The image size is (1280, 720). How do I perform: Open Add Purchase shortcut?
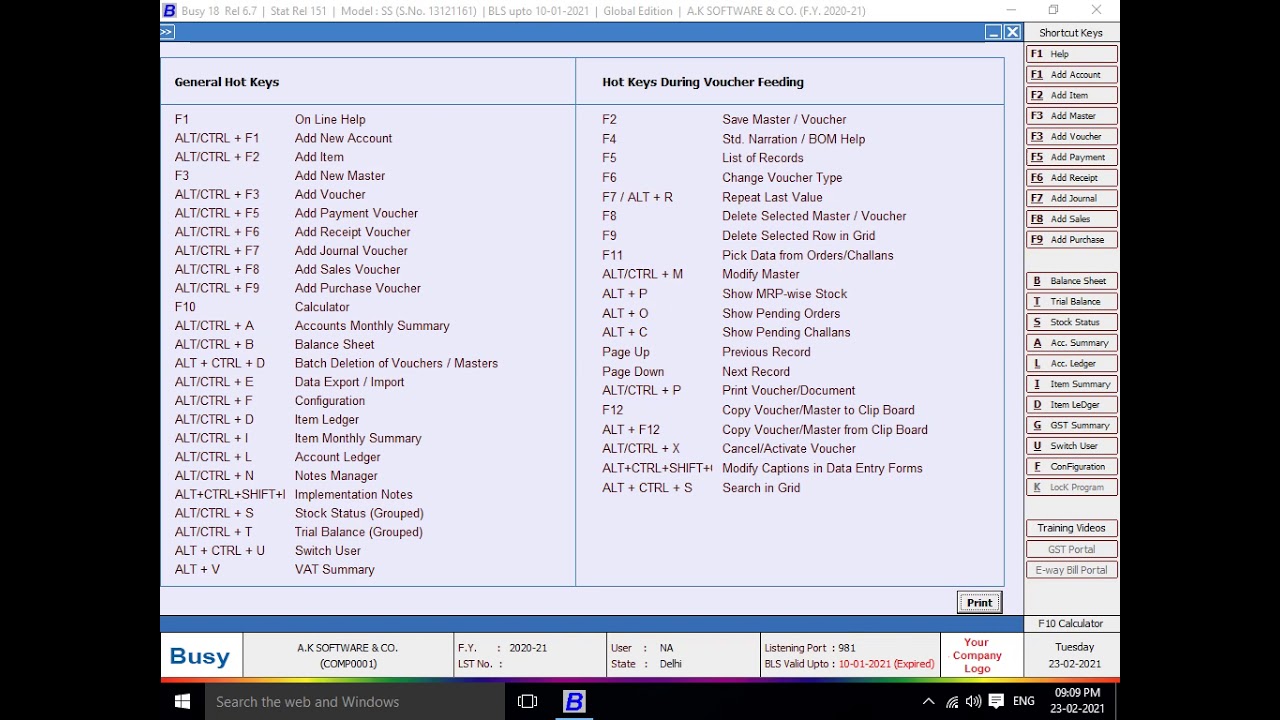pos(1071,240)
